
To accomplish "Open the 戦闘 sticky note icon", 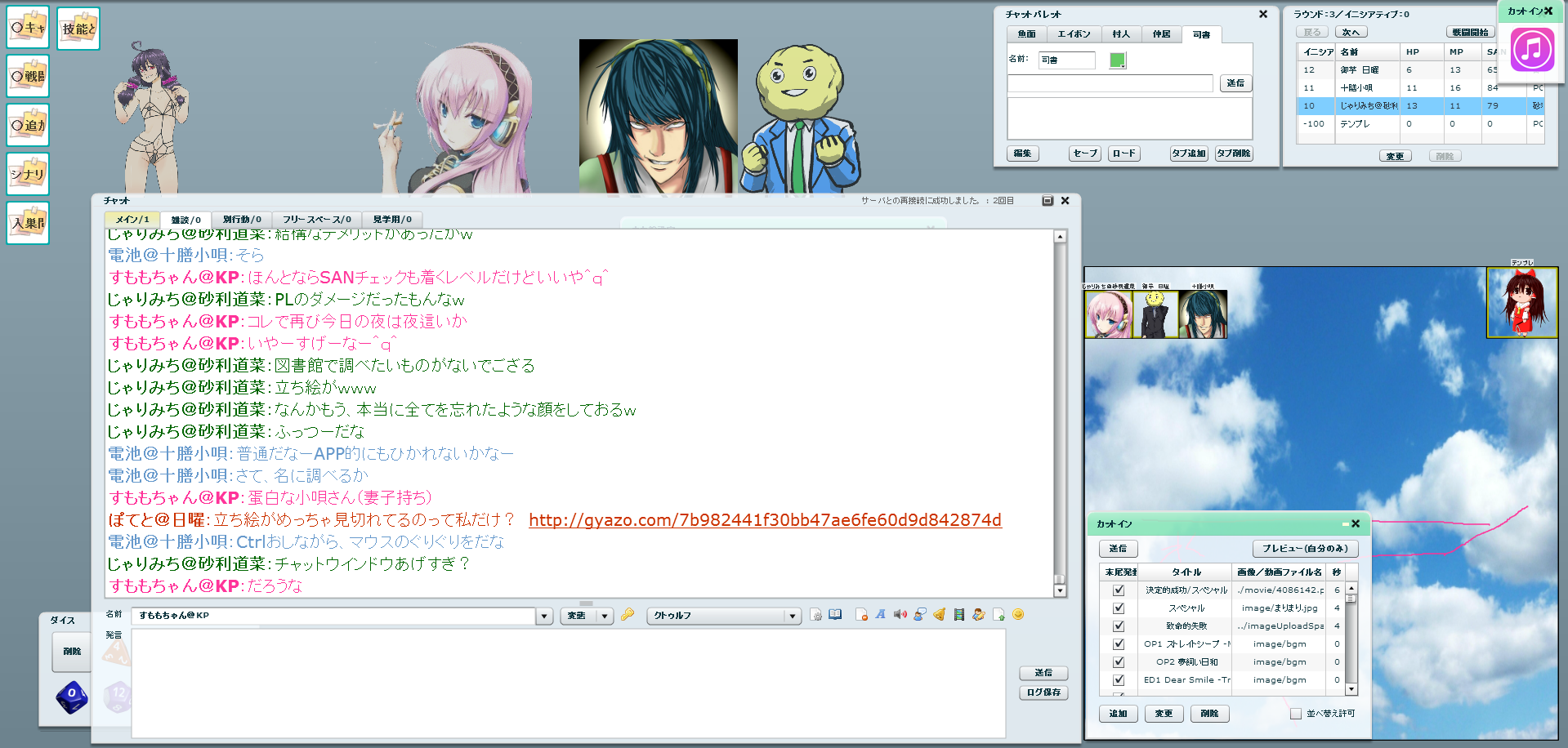I will click(28, 76).
